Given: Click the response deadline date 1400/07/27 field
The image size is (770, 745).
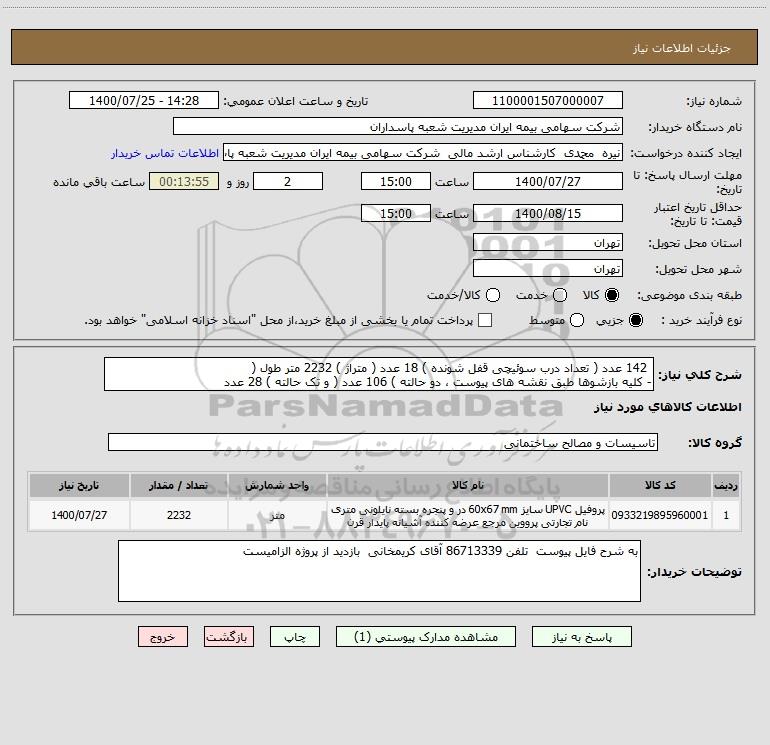Looking at the screenshot, I should pyautogui.click(x=548, y=182).
